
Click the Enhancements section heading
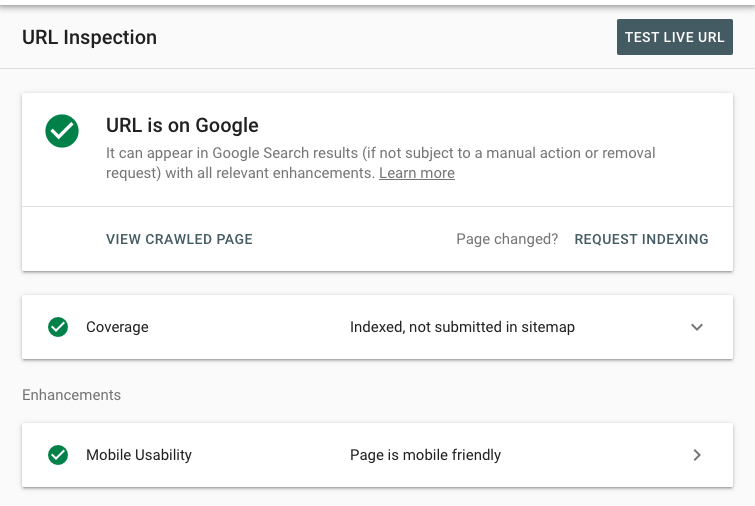pyautogui.click(x=71, y=395)
